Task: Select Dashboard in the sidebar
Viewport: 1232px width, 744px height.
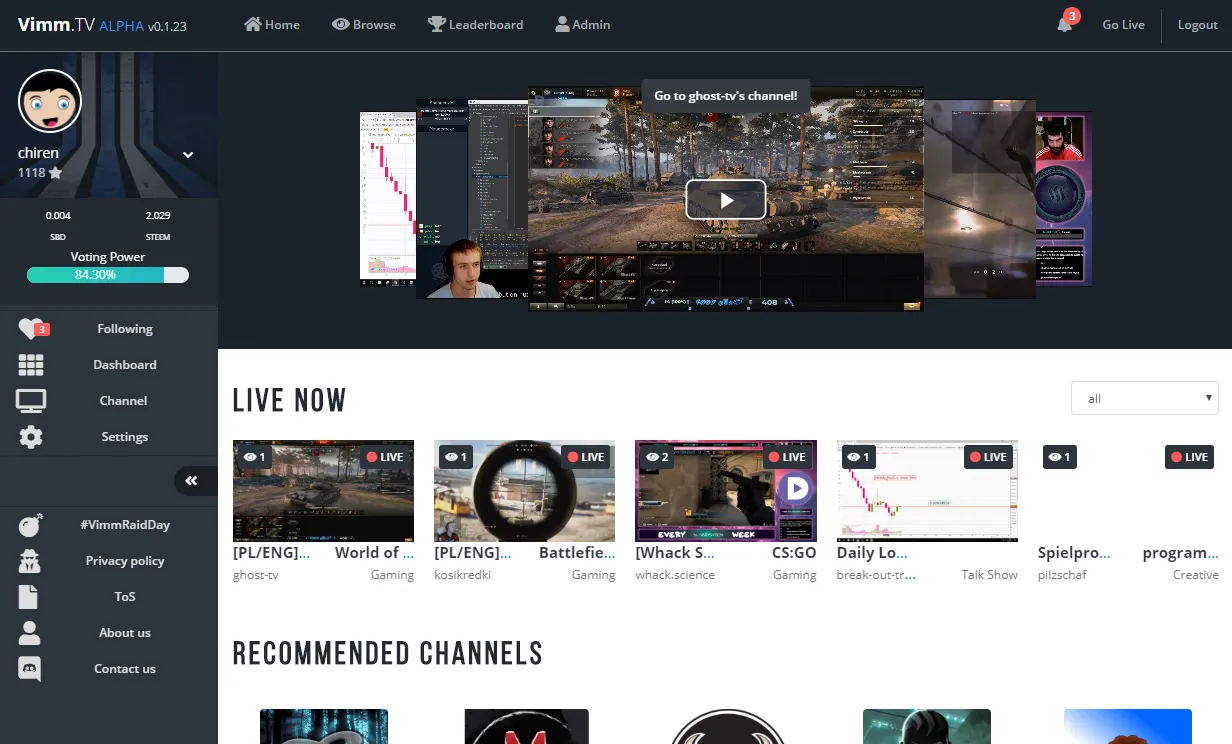Action: (x=125, y=365)
